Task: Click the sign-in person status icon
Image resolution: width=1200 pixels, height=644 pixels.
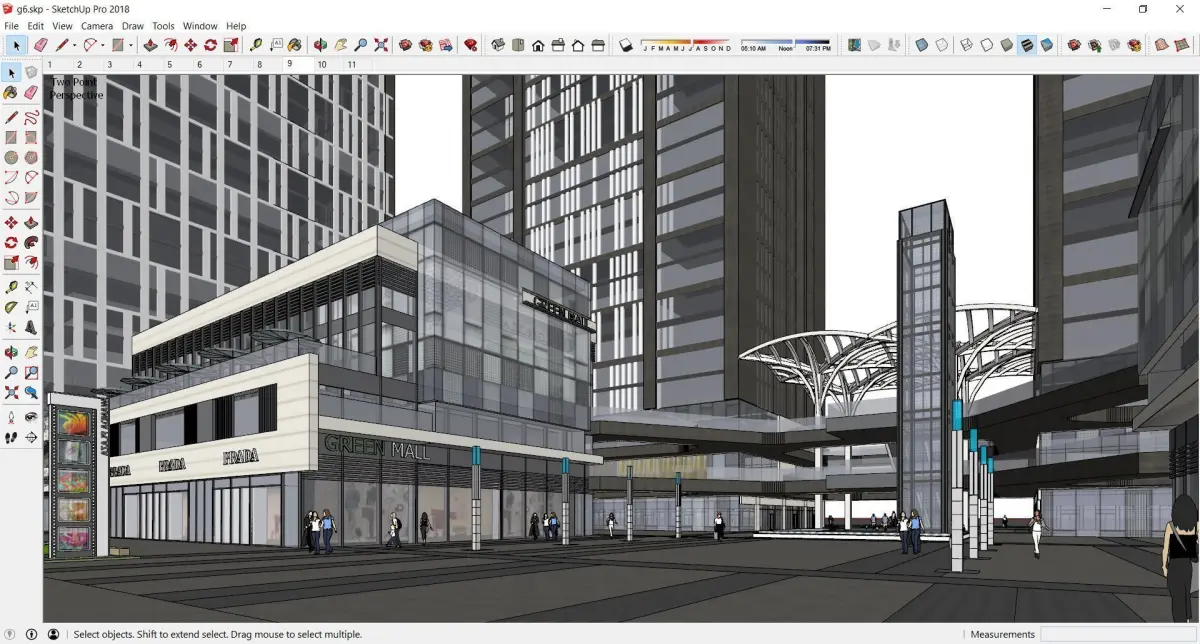Action: [x=53, y=634]
